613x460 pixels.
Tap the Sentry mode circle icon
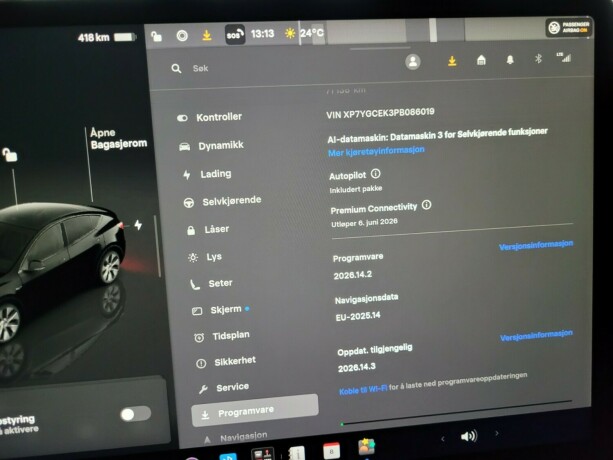(x=182, y=36)
